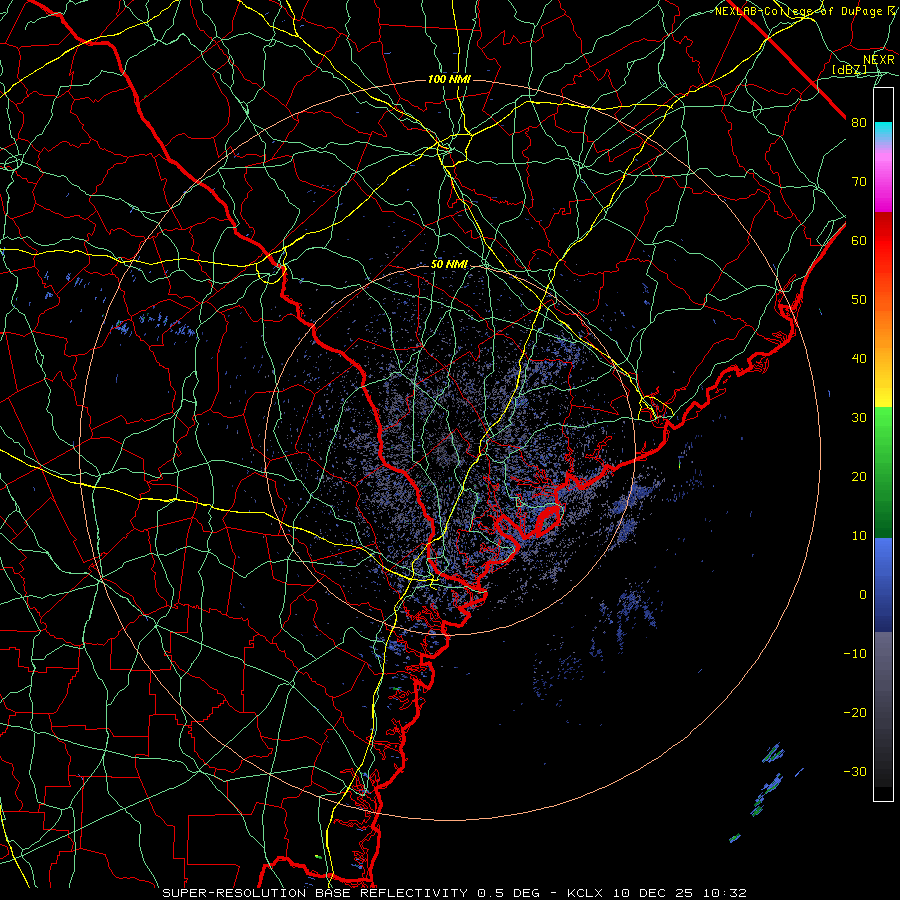Viewport: 900px width, 900px height.
Task: Click the 50 value on the dBZ scale
Action: tap(859, 300)
